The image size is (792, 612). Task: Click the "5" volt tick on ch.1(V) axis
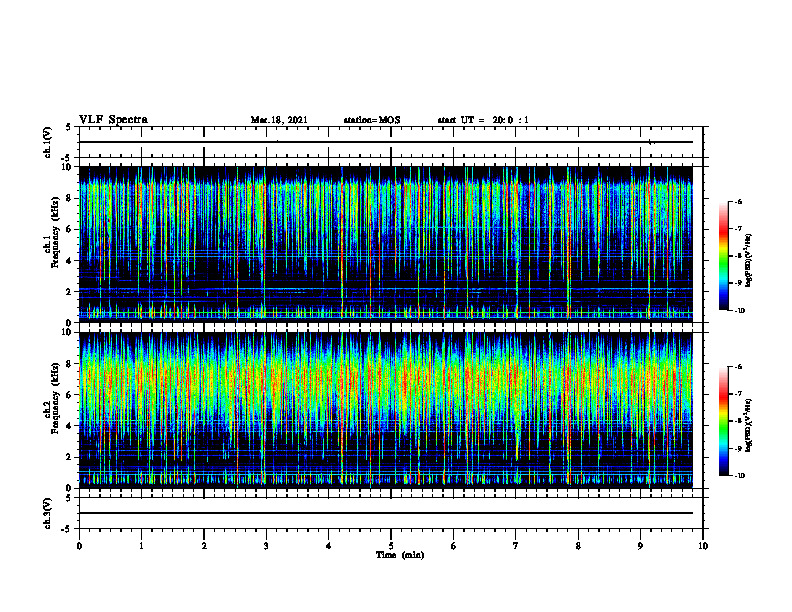(x=69, y=127)
